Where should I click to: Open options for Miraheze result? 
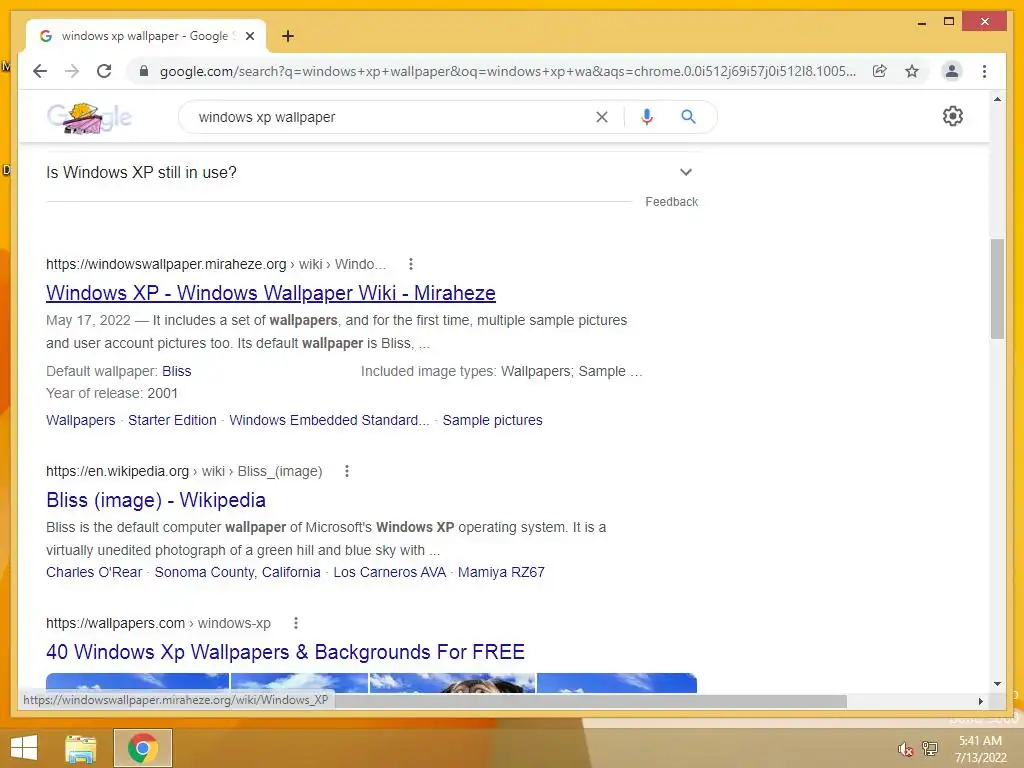tap(411, 264)
